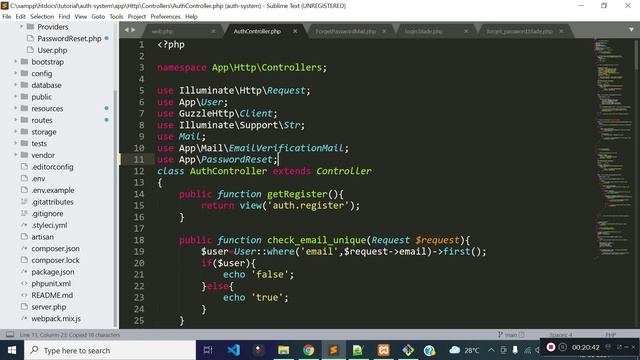Click line number 18 in gutter

[x=139, y=240]
